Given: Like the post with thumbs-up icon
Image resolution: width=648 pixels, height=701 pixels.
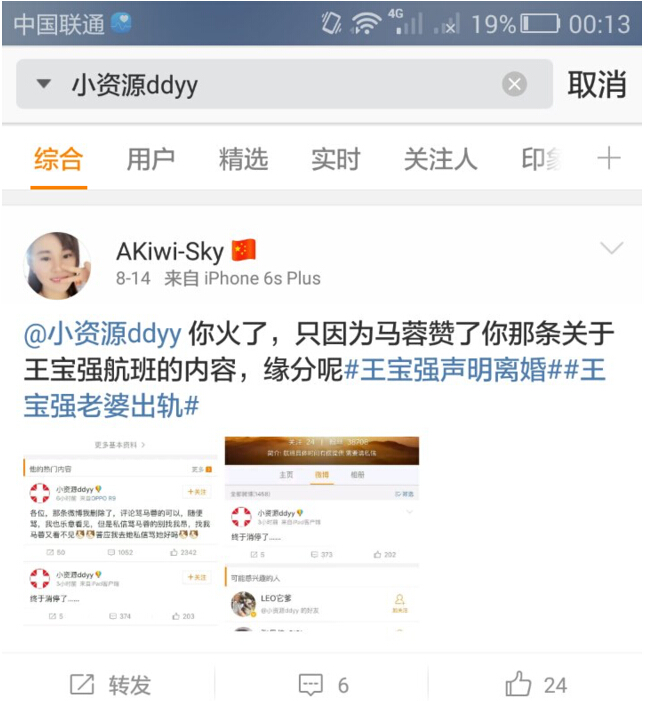Looking at the screenshot, I should [518, 684].
